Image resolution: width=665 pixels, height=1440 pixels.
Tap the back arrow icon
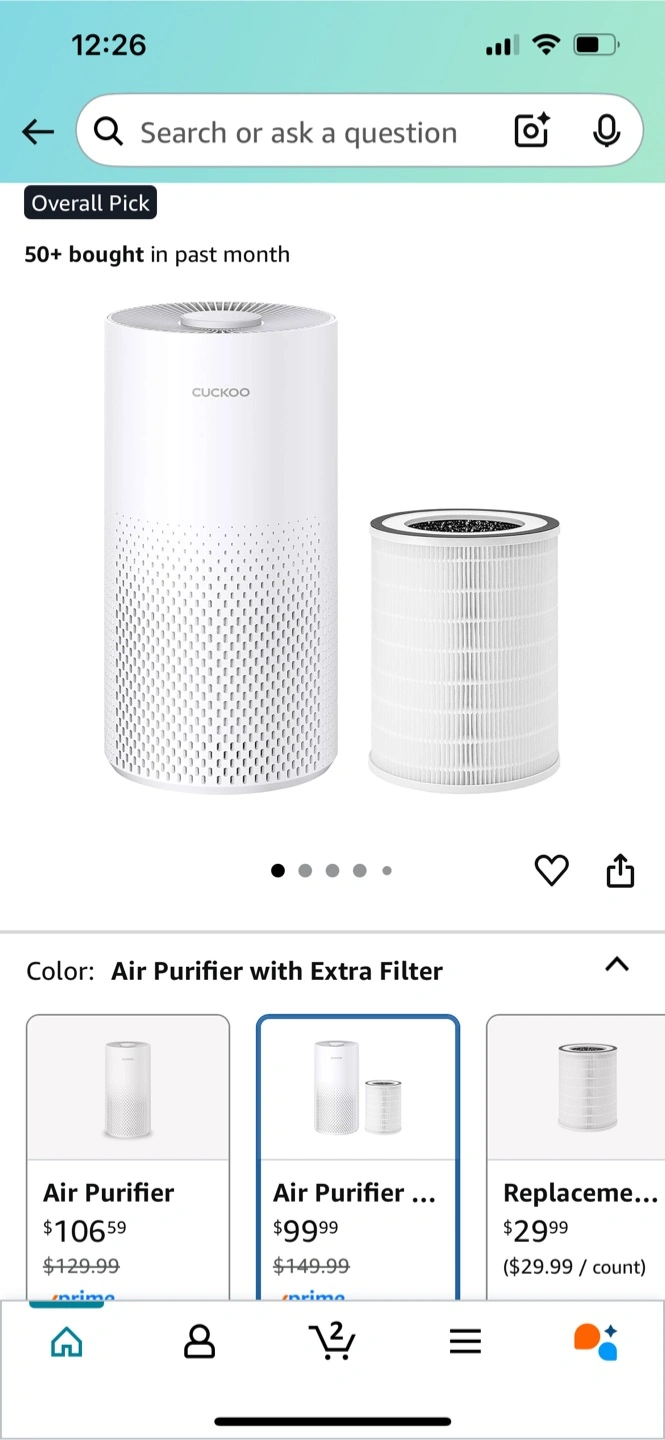38,131
